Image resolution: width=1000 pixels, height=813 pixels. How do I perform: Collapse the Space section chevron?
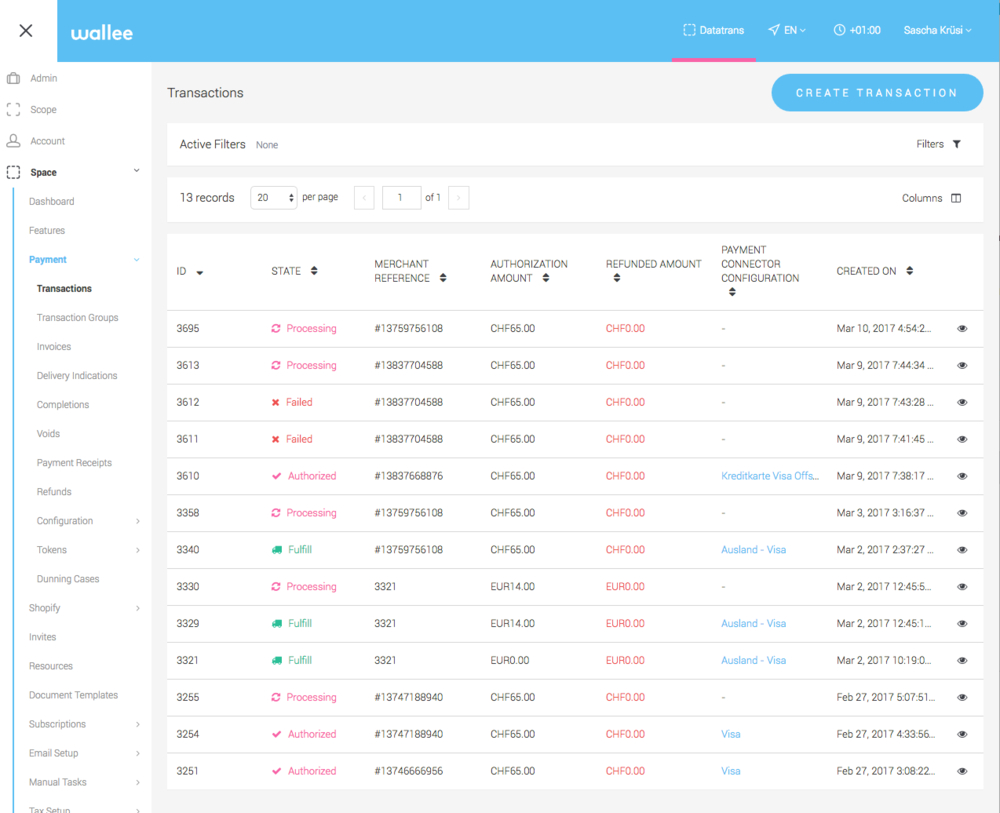click(x=136, y=171)
